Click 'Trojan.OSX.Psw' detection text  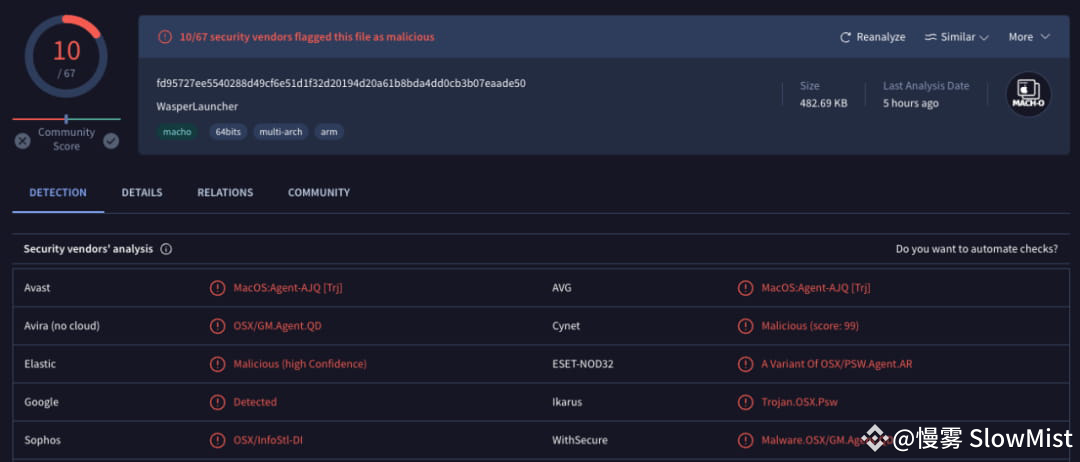800,401
